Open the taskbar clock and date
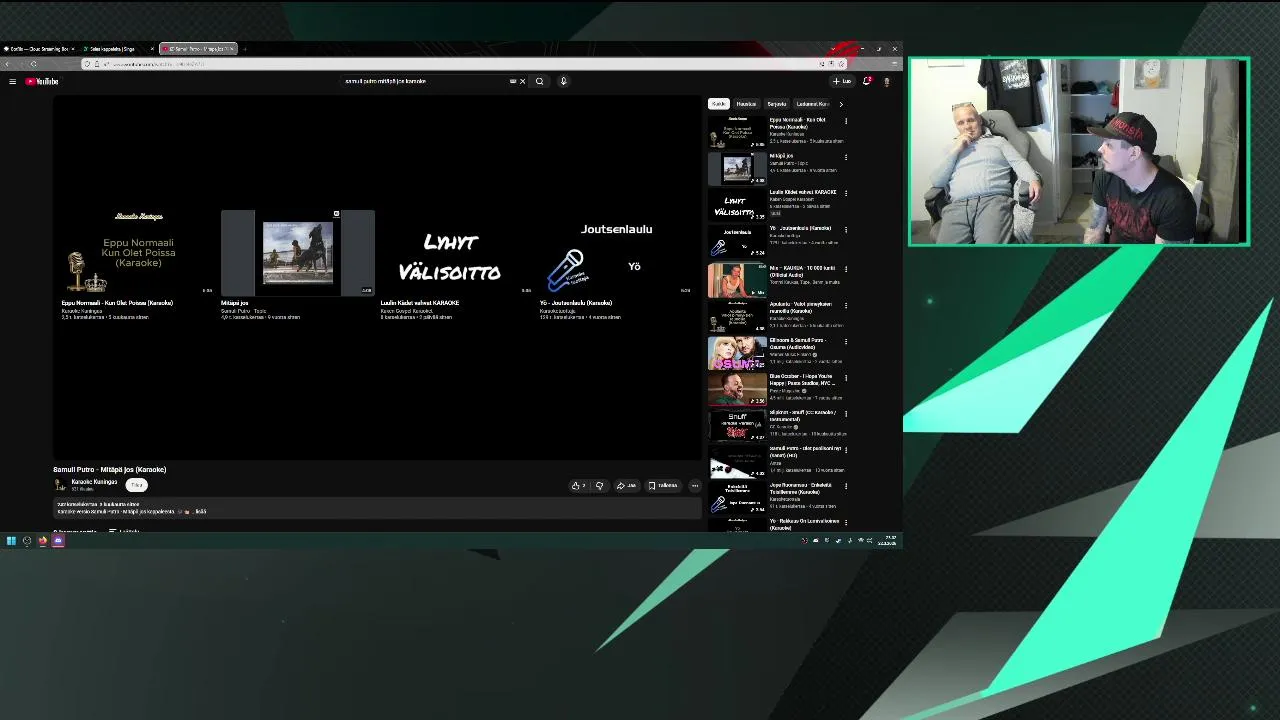The height and width of the screenshot is (720, 1280). (x=888, y=541)
